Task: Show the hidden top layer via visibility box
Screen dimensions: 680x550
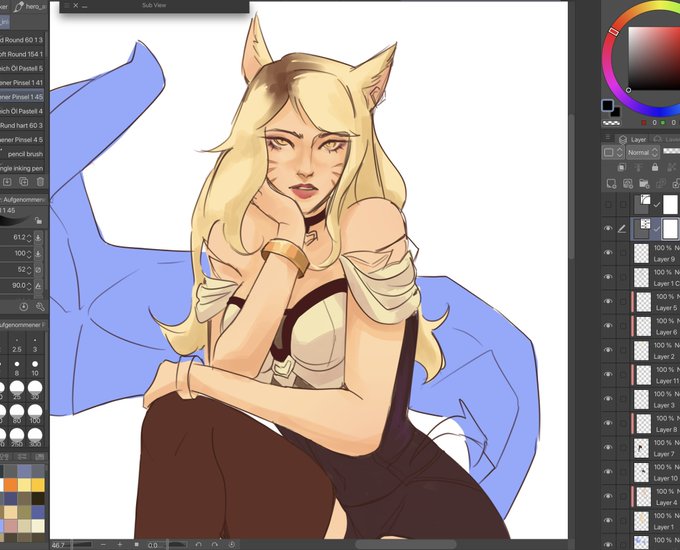Action: tap(608, 204)
